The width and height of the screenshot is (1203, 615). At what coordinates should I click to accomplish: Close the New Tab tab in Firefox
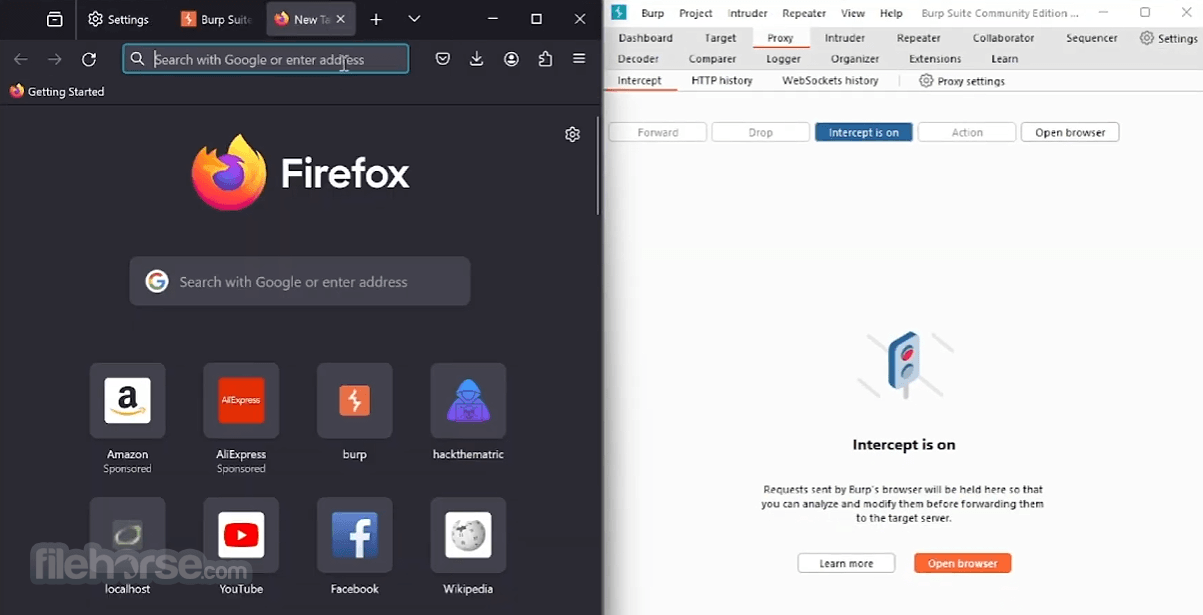[342, 19]
